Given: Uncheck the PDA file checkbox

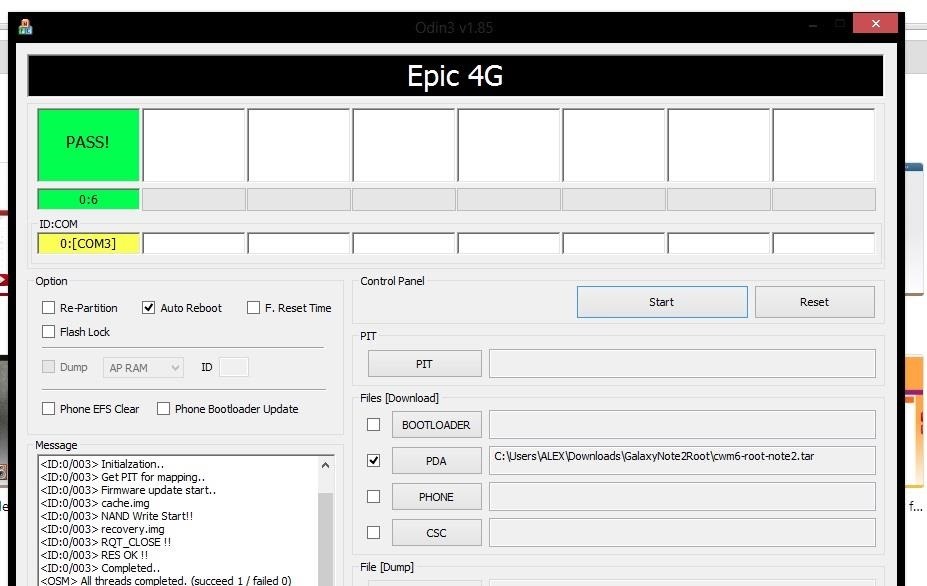Looking at the screenshot, I should point(373,460).
